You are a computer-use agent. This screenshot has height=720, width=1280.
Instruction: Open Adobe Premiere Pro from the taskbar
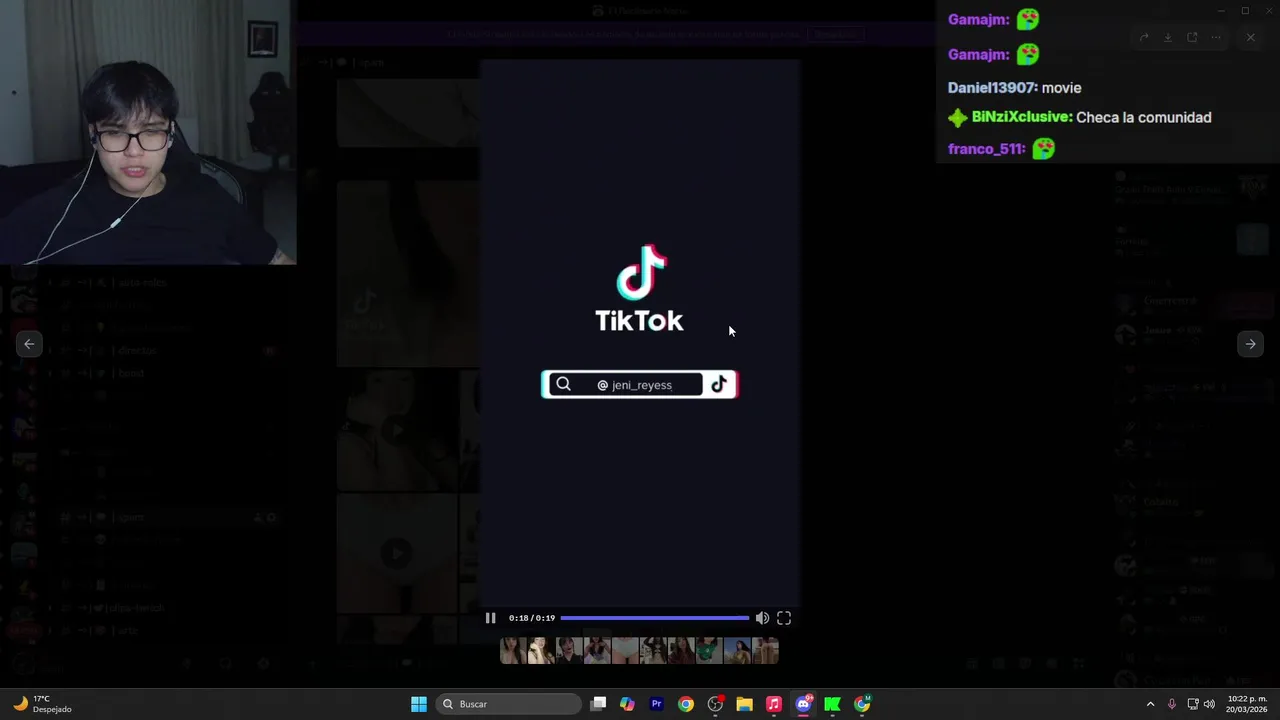[x=656, y=704]
